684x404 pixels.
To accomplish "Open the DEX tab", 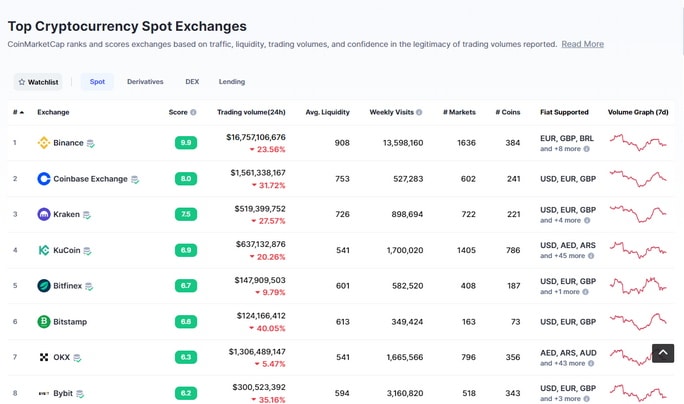I will pyautogui.click(x=192, y=82).
